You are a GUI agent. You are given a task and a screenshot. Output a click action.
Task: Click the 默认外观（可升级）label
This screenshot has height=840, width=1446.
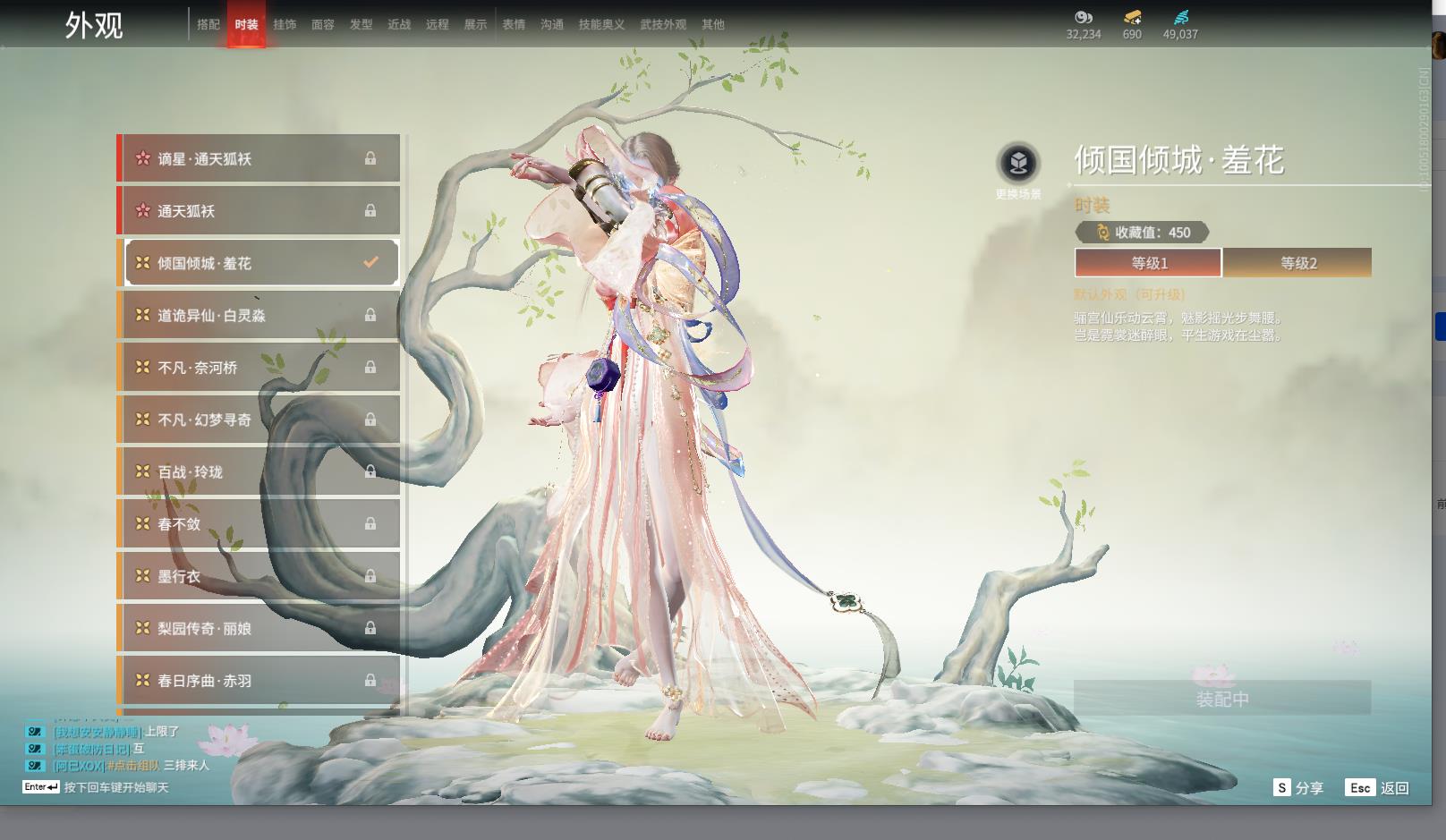pyautogui.click(x=1129, y=294)
